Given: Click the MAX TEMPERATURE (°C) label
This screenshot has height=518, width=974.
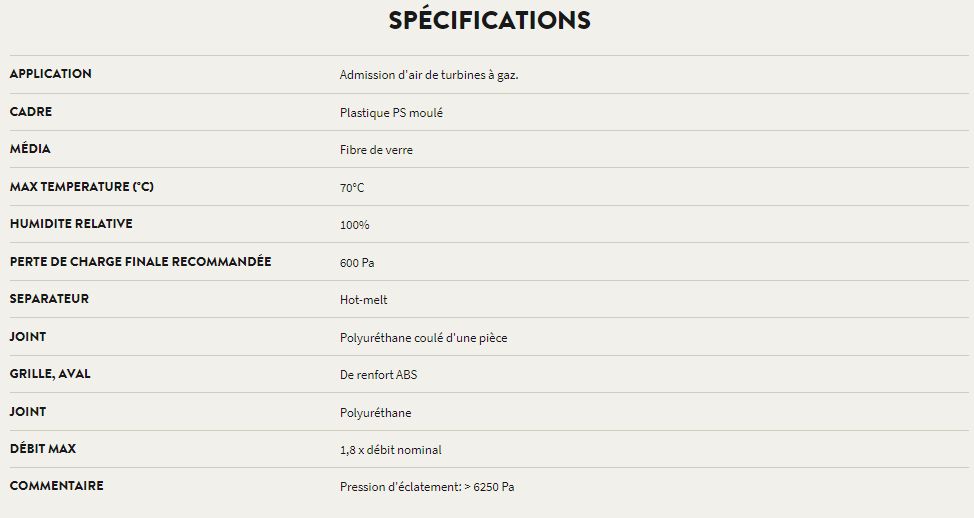Looking at the screenshot, I should (82, 187).
